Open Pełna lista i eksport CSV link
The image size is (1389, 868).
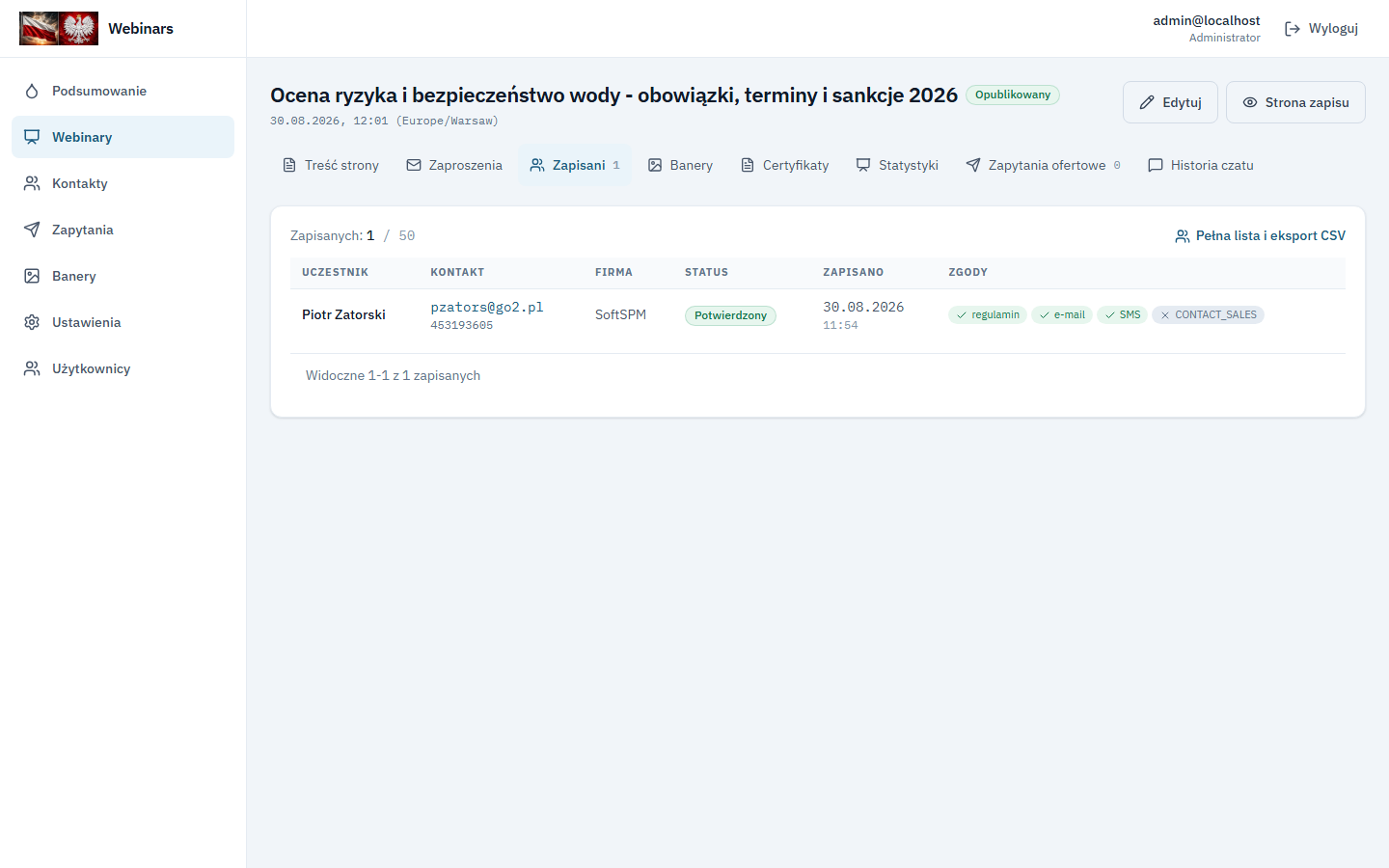pyautogui.click(x=1260, y=235)
